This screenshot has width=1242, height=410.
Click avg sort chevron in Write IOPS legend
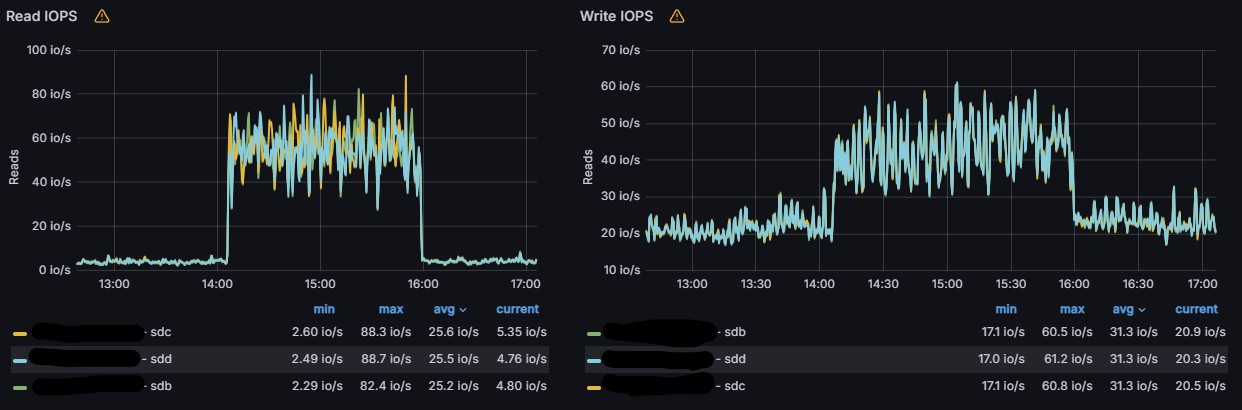[x=1143, y=310]
